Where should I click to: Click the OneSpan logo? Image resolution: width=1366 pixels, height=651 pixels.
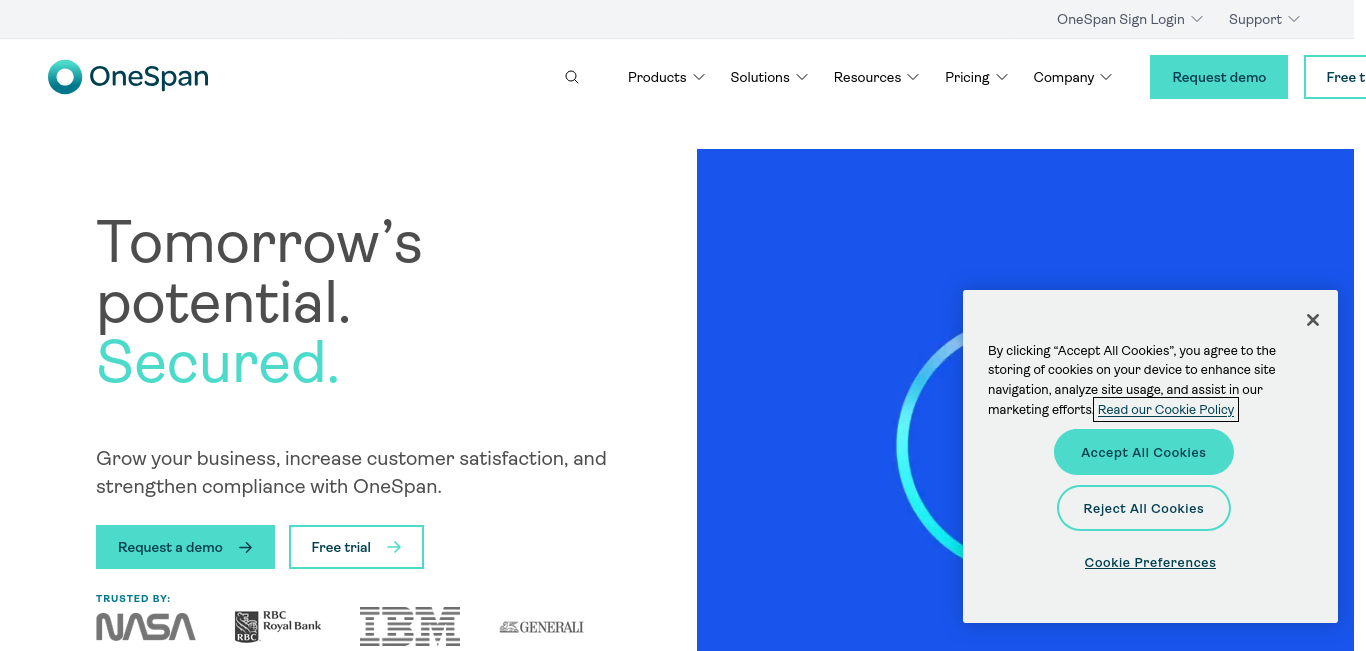pos(128,77)
